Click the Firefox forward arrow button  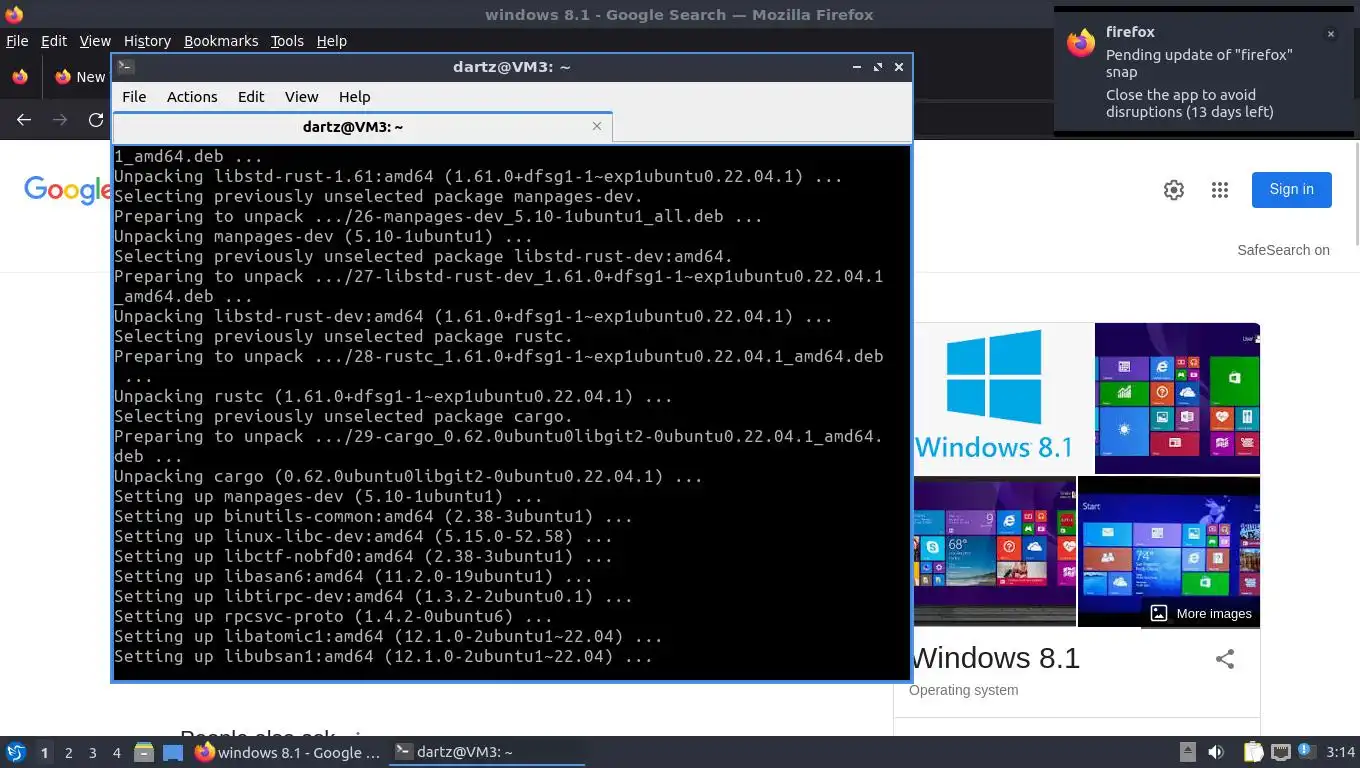click(60, 120)
